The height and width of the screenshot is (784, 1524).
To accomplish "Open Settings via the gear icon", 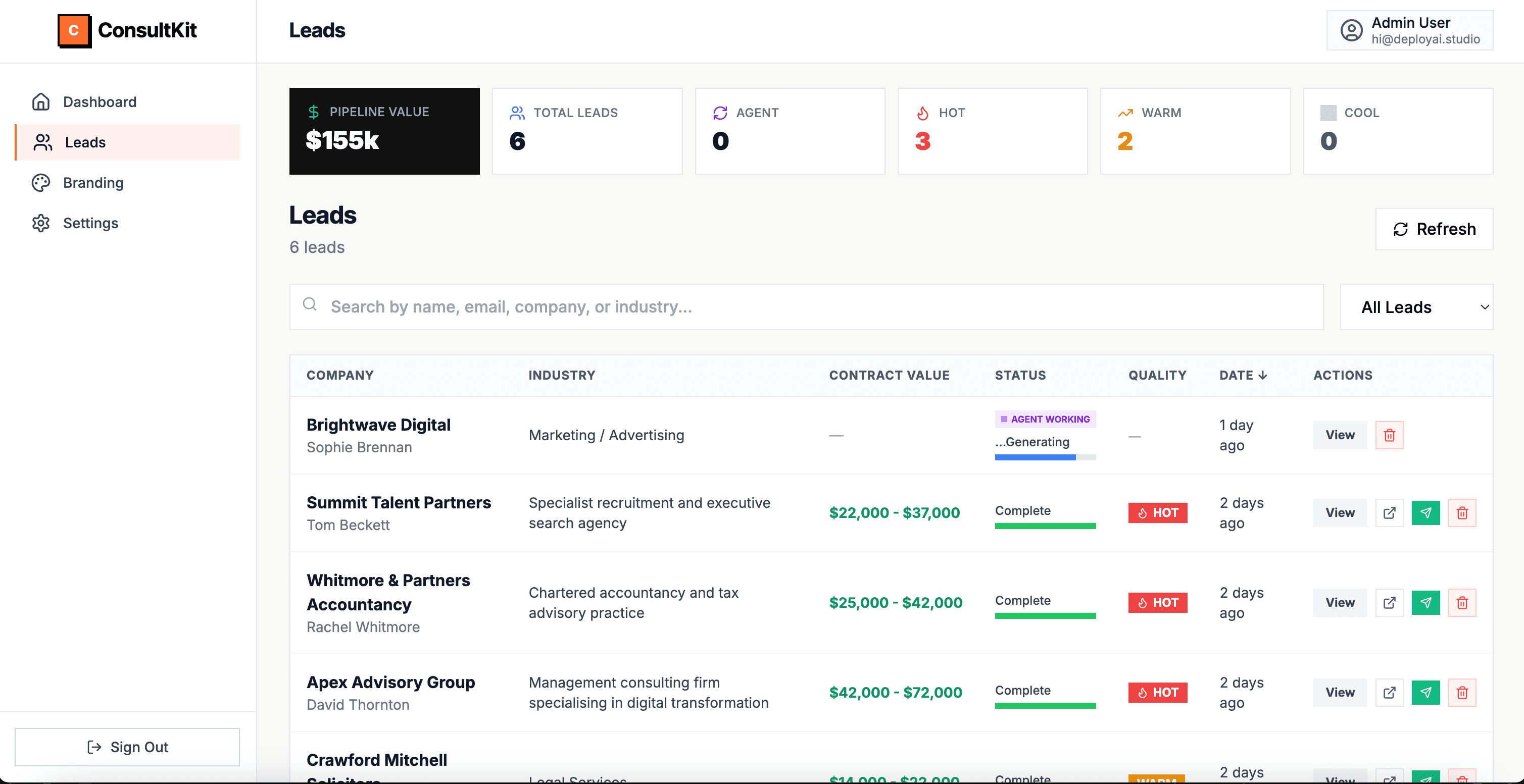I will click(x=41, y=223).
